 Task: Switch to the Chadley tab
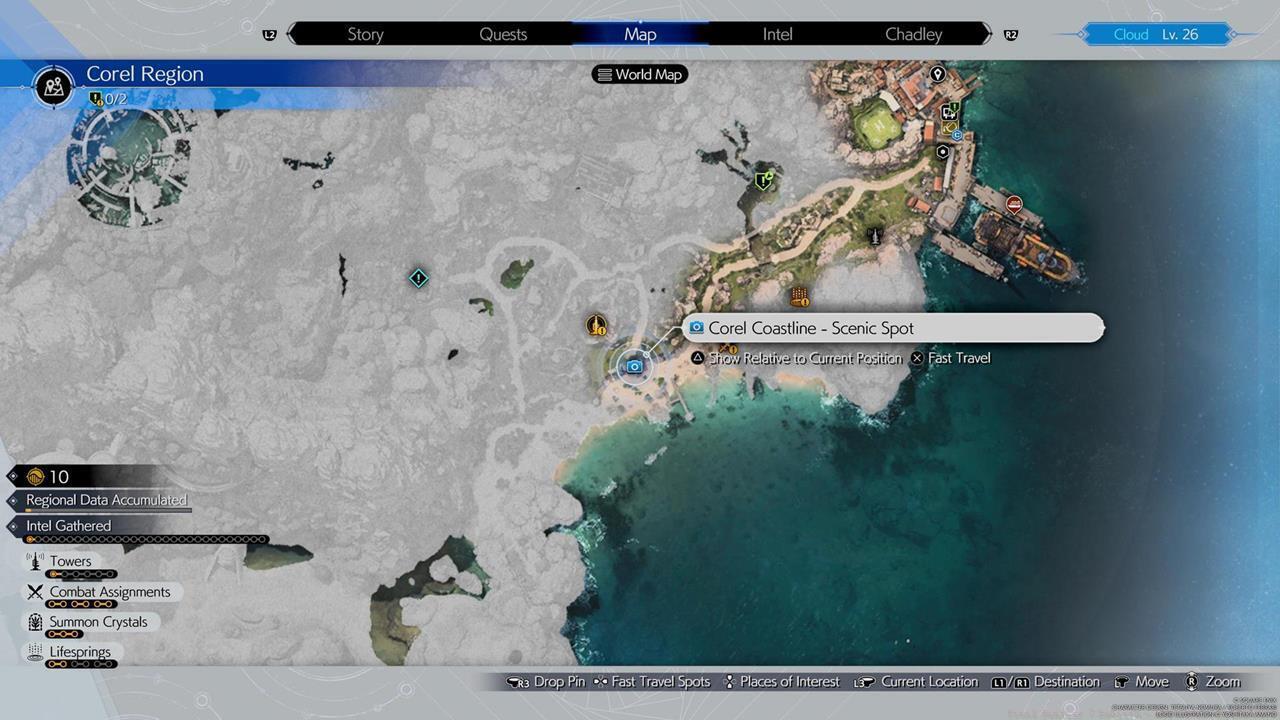point(913,34)
